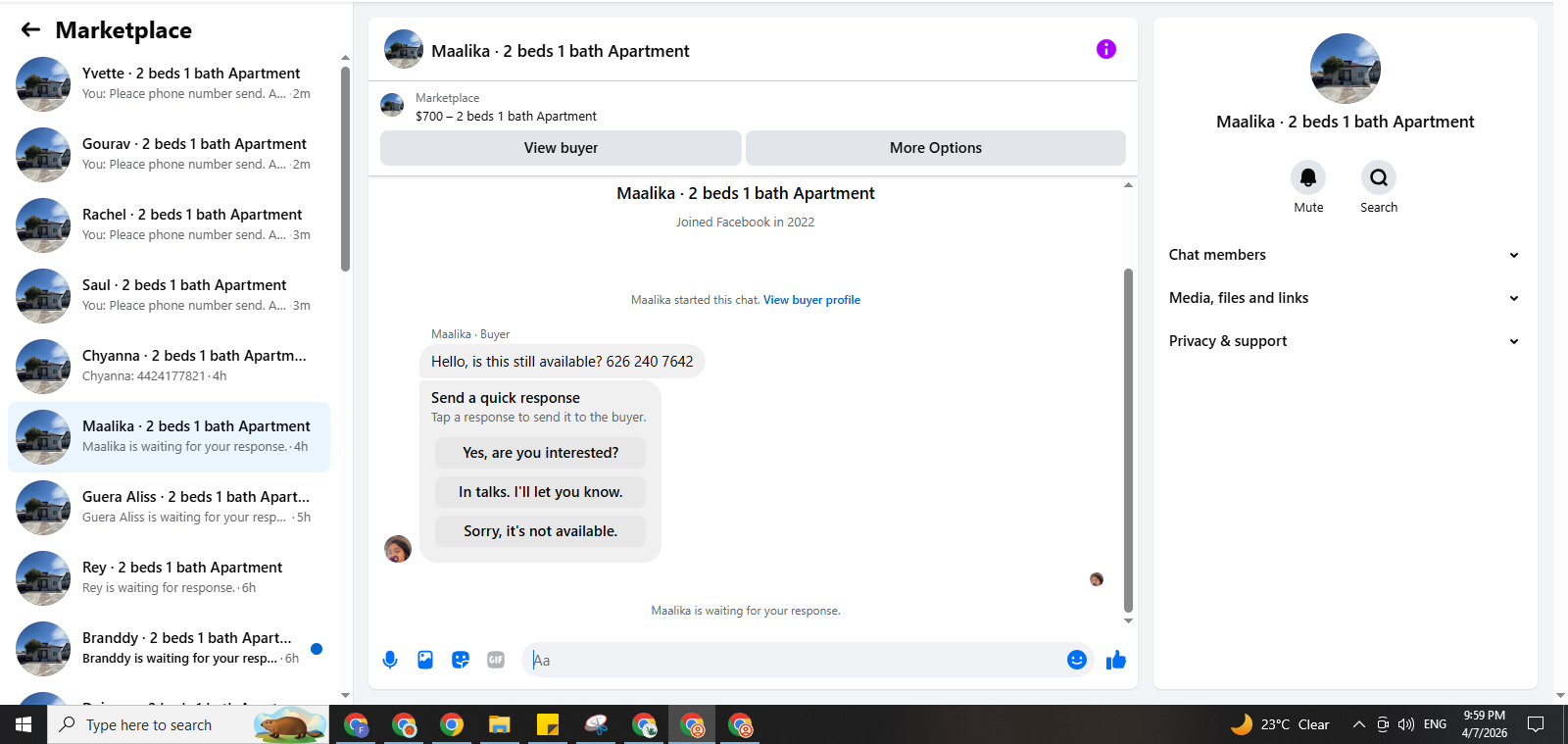Click Maalika's large profile picture in right panel
The width and height of the screenshot is (1568, 744).
pyautogui.click(x=1346, y=69)
